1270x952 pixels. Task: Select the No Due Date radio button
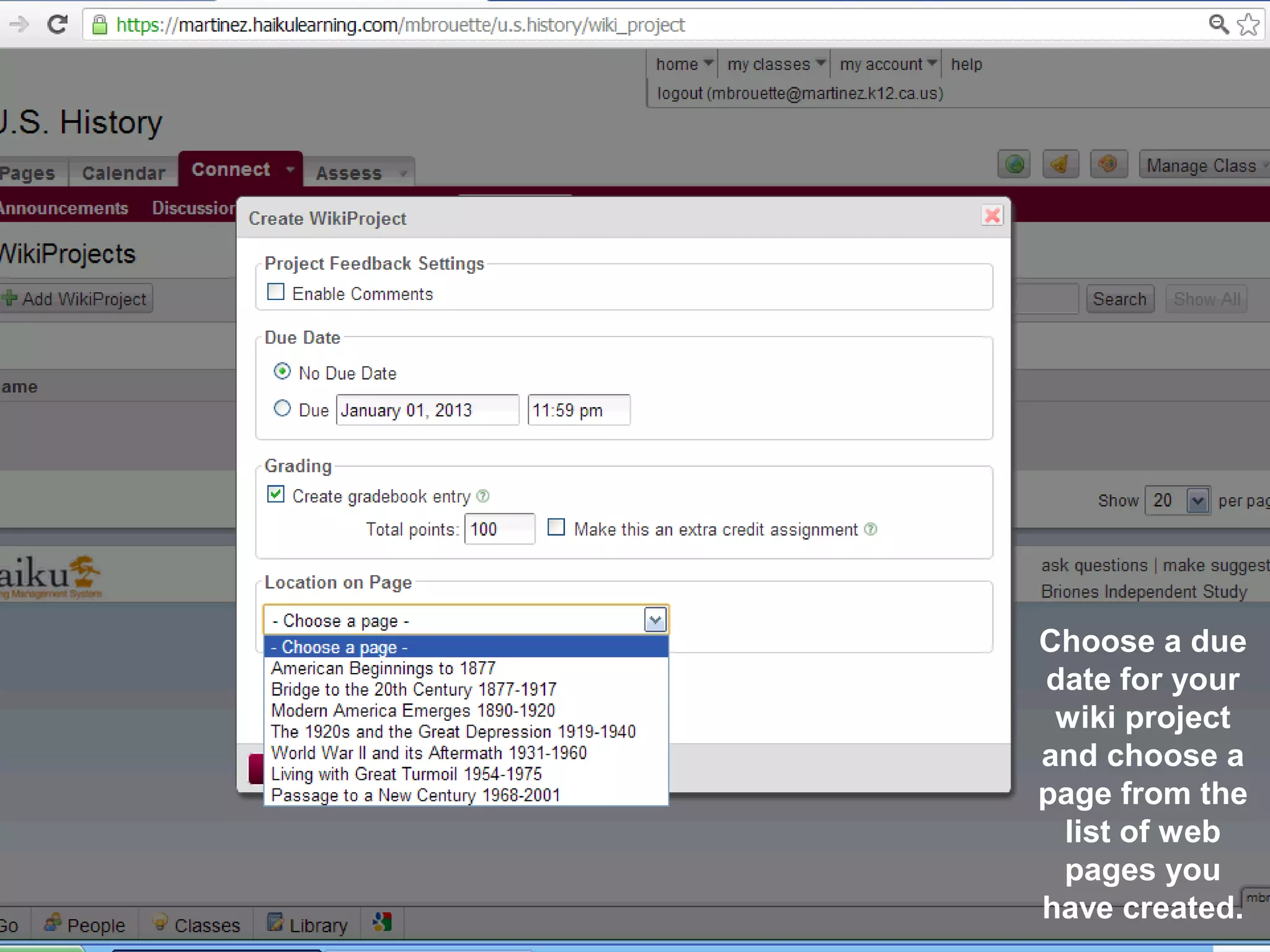[x=282, y=371]
